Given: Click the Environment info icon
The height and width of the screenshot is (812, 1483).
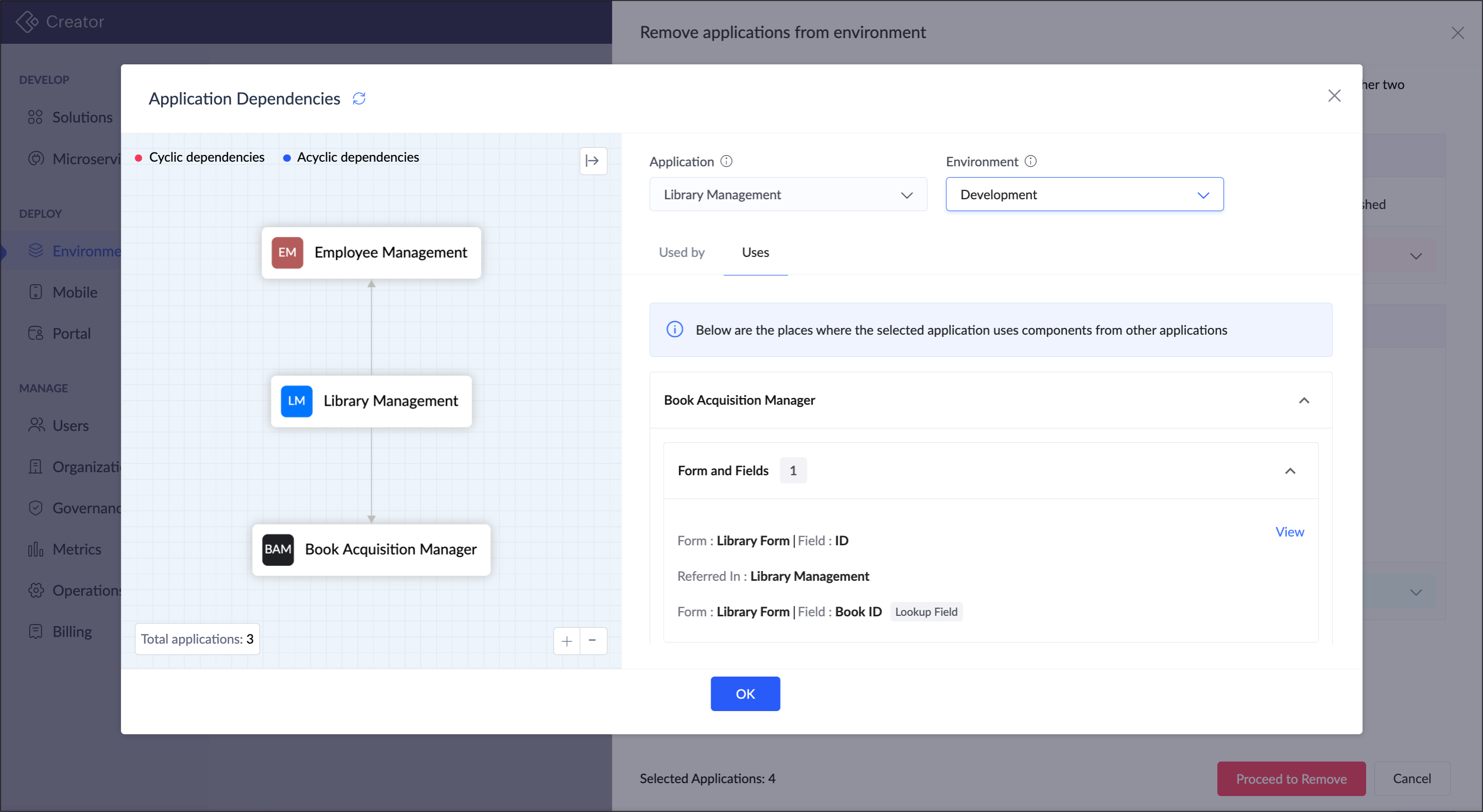Looking at the screenshot, I should click(1030, 162).
